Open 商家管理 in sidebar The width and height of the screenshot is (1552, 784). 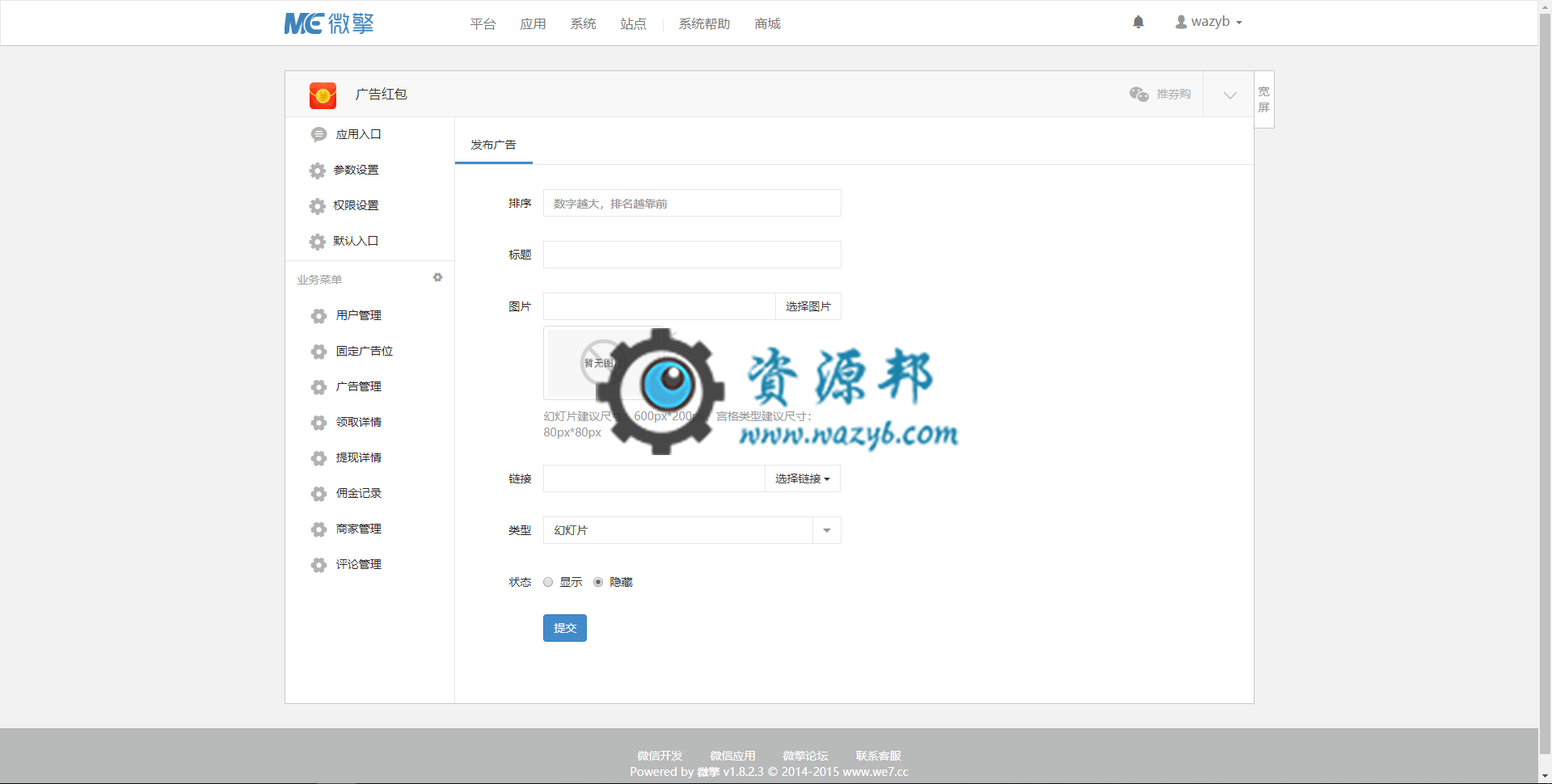358,529
